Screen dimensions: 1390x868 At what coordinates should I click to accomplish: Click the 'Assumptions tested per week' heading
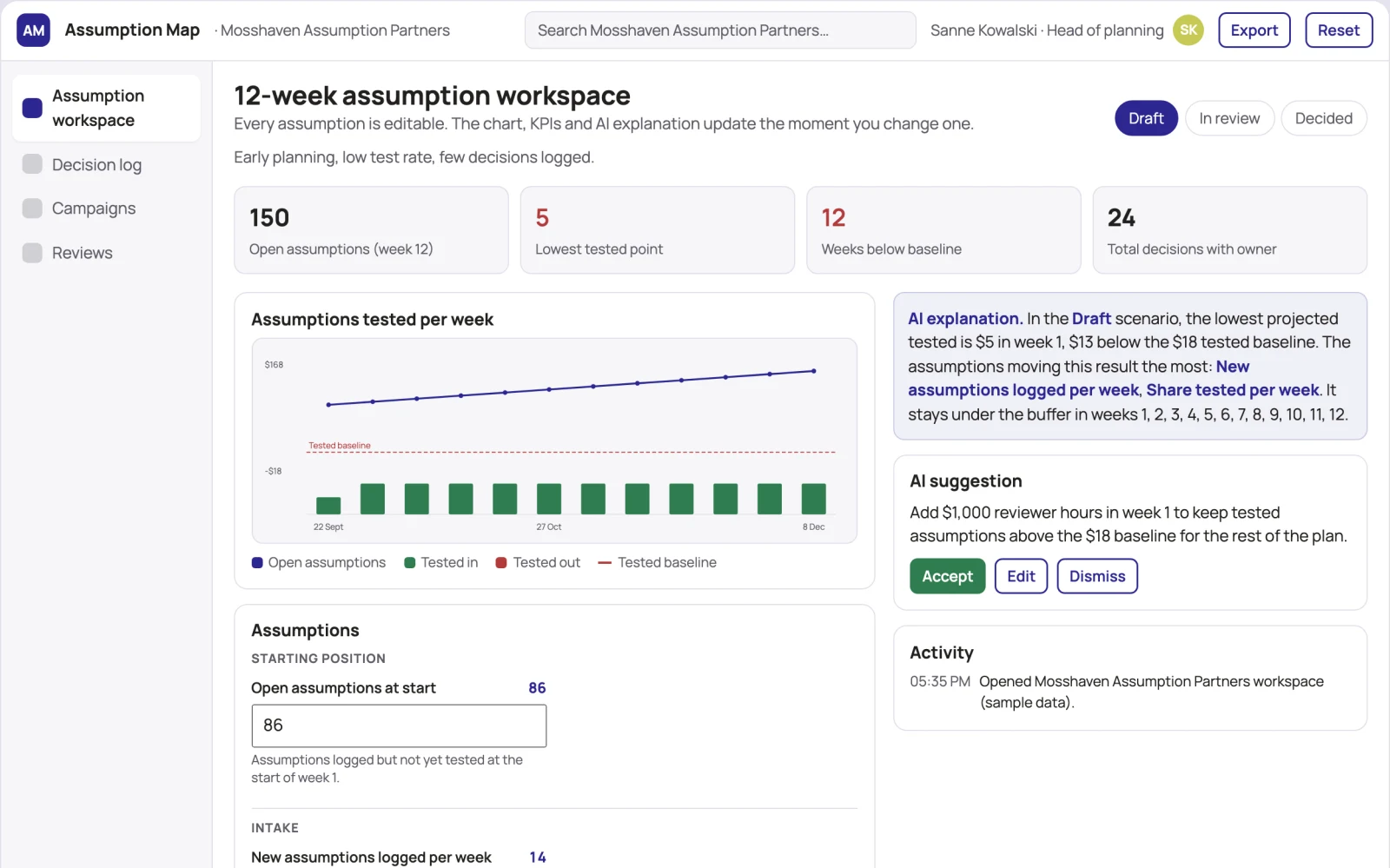point(372,320)
